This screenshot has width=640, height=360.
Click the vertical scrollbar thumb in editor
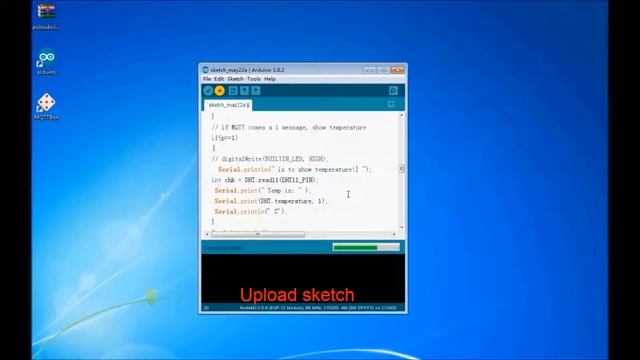click(401, 168)
